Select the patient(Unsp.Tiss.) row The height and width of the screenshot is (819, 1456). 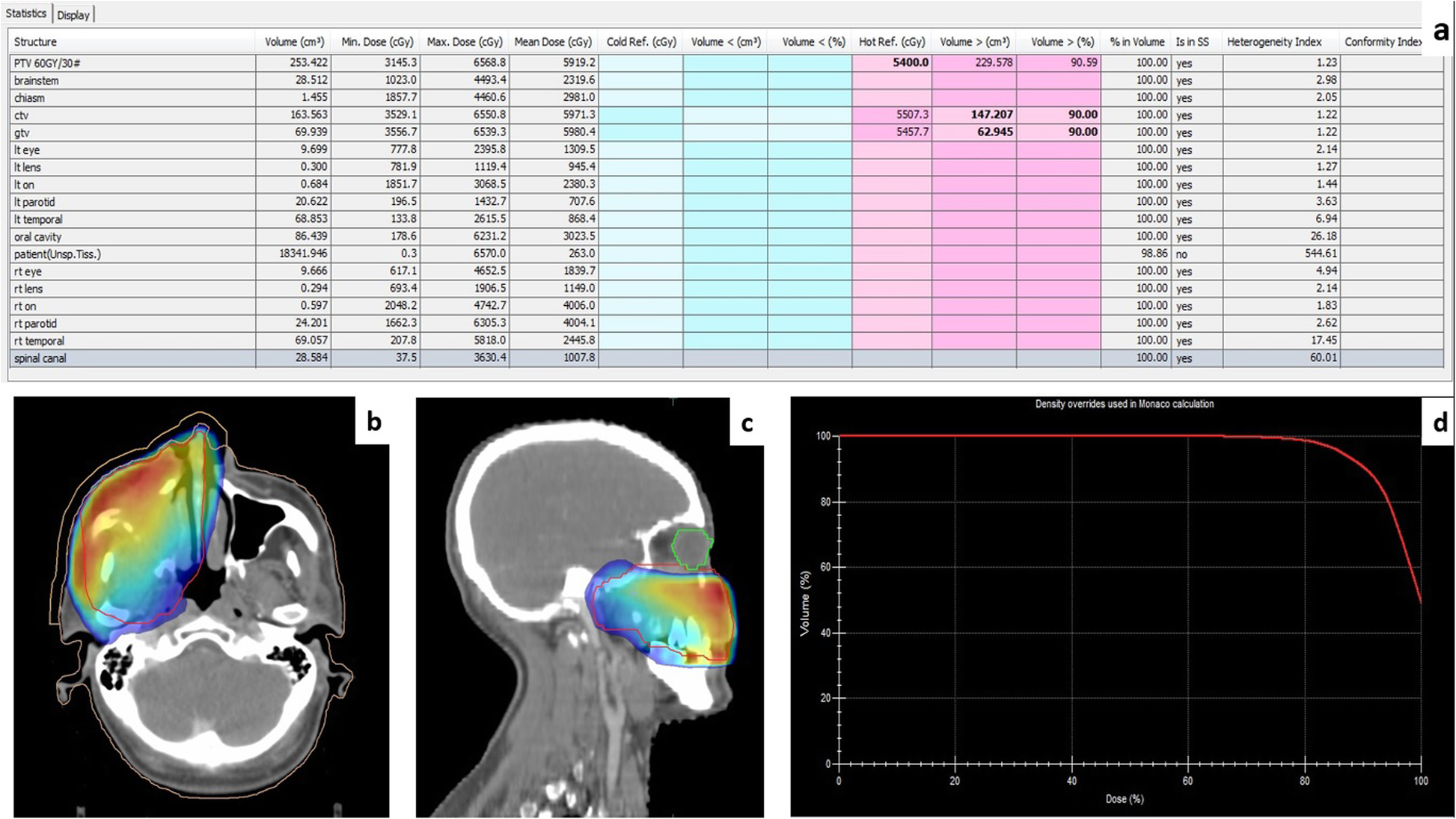[727, 254]
